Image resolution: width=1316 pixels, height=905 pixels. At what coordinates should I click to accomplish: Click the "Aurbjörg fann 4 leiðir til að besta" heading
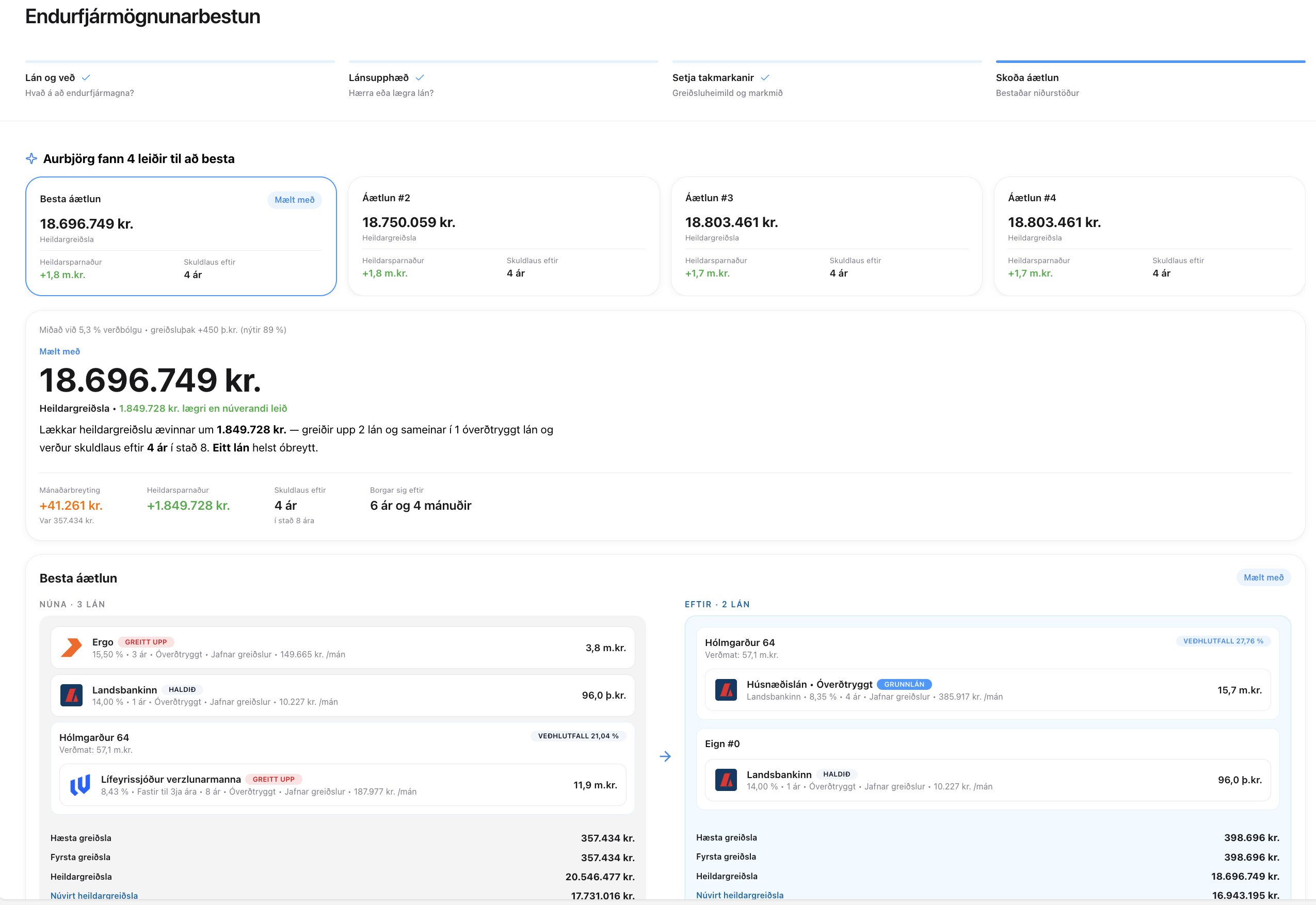pos(139,159)
